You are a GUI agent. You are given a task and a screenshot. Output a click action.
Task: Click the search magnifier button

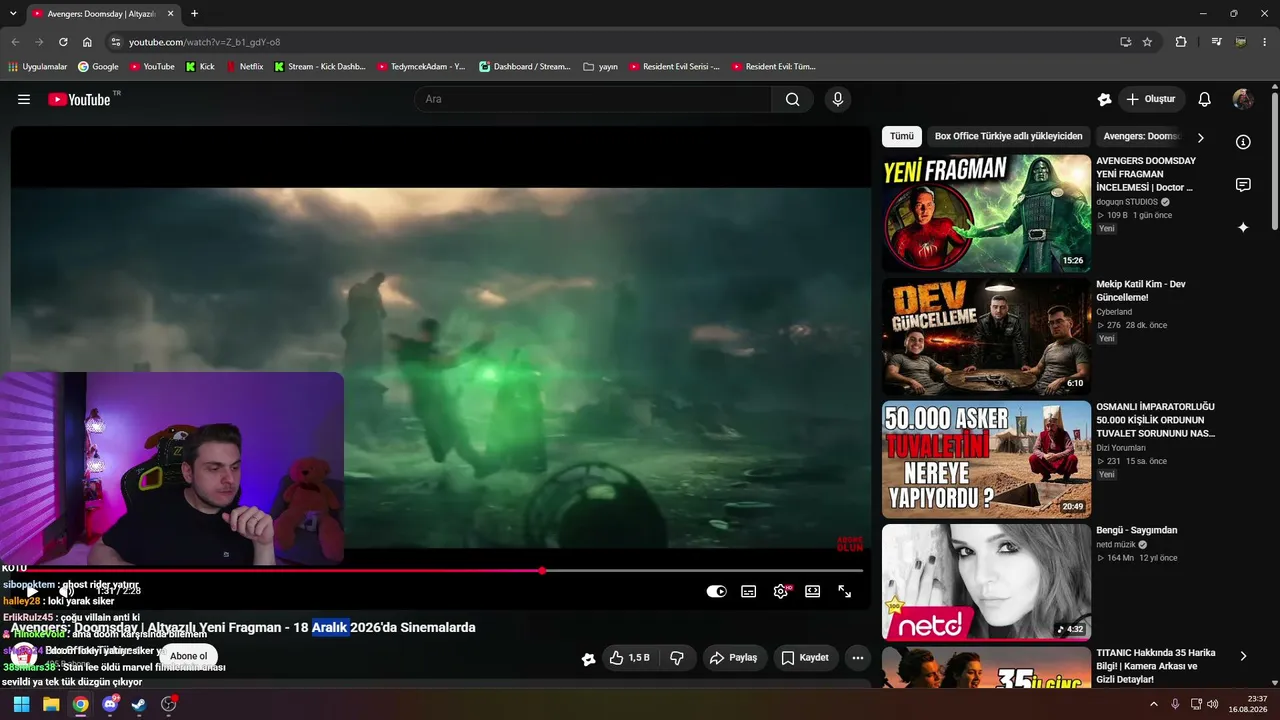tap(792, 99)
